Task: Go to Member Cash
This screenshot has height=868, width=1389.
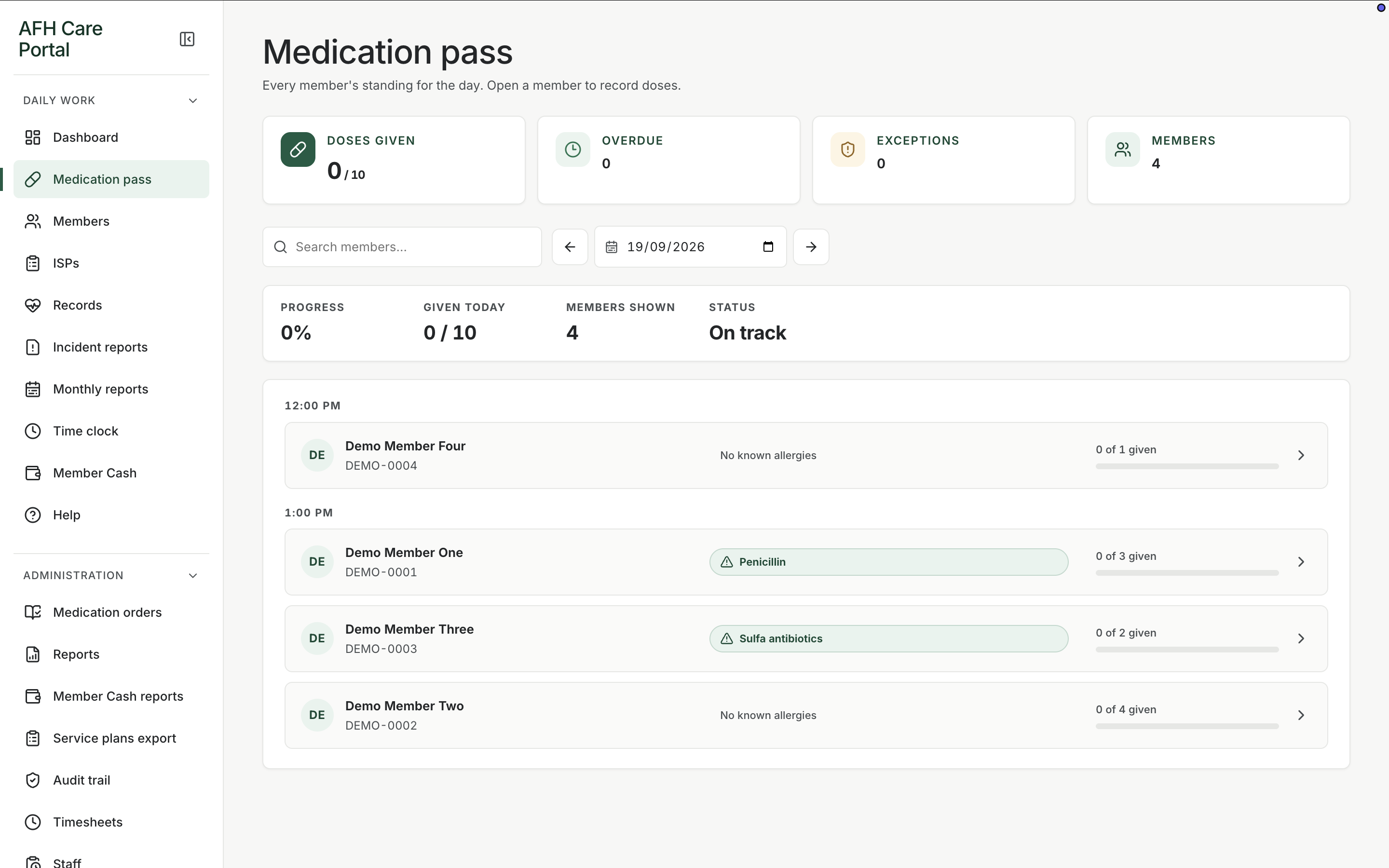Action: [111, 473]
